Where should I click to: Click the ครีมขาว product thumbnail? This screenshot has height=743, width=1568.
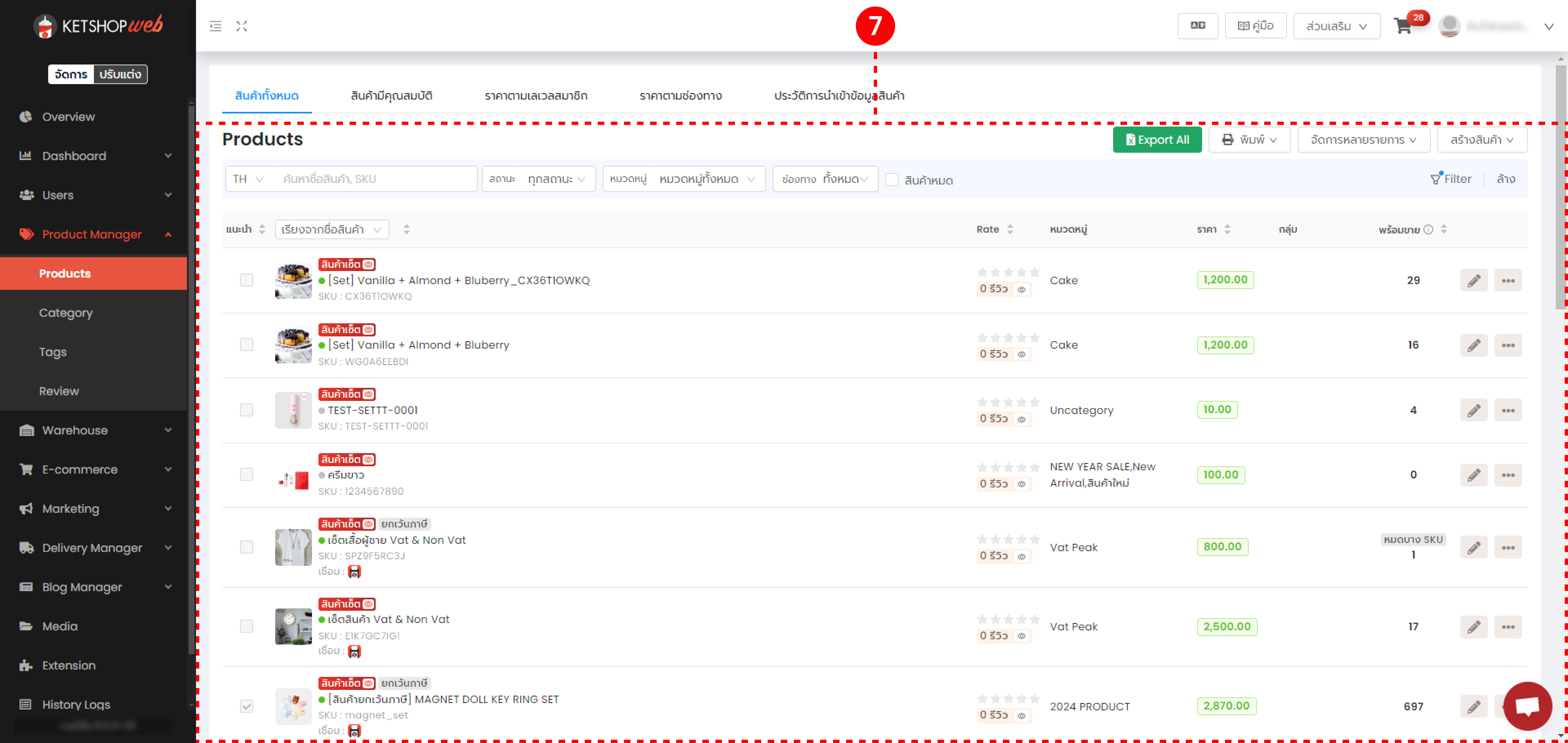[x=293, y=475]
